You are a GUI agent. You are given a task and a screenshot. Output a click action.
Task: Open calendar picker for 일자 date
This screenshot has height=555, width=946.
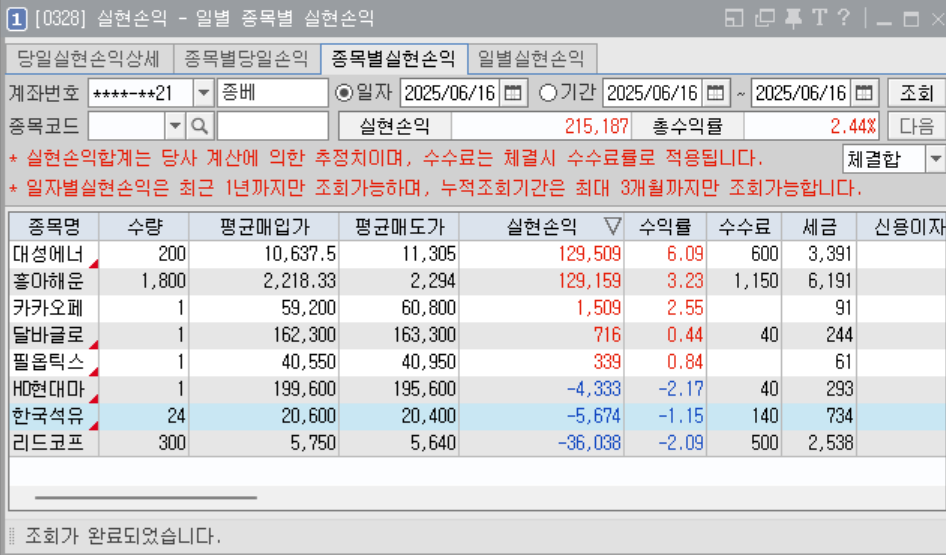click(x=513, y=93)
